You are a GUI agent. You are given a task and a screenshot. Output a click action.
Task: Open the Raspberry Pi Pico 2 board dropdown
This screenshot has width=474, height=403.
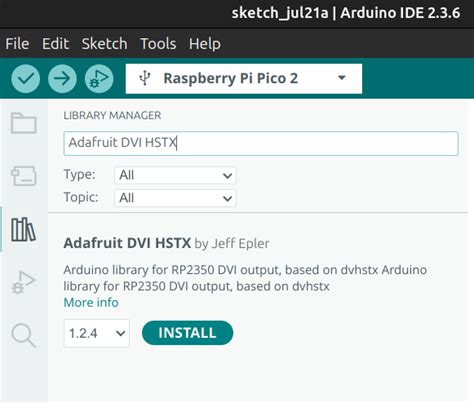pos(244,79)
